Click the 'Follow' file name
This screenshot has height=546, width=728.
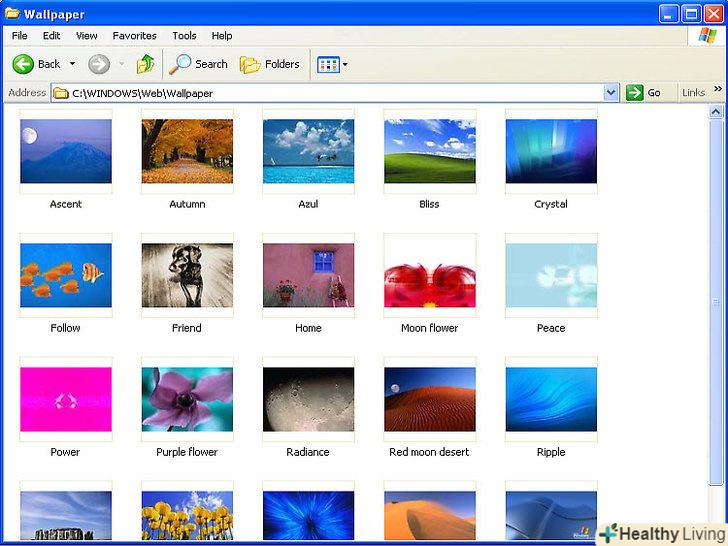65,328
